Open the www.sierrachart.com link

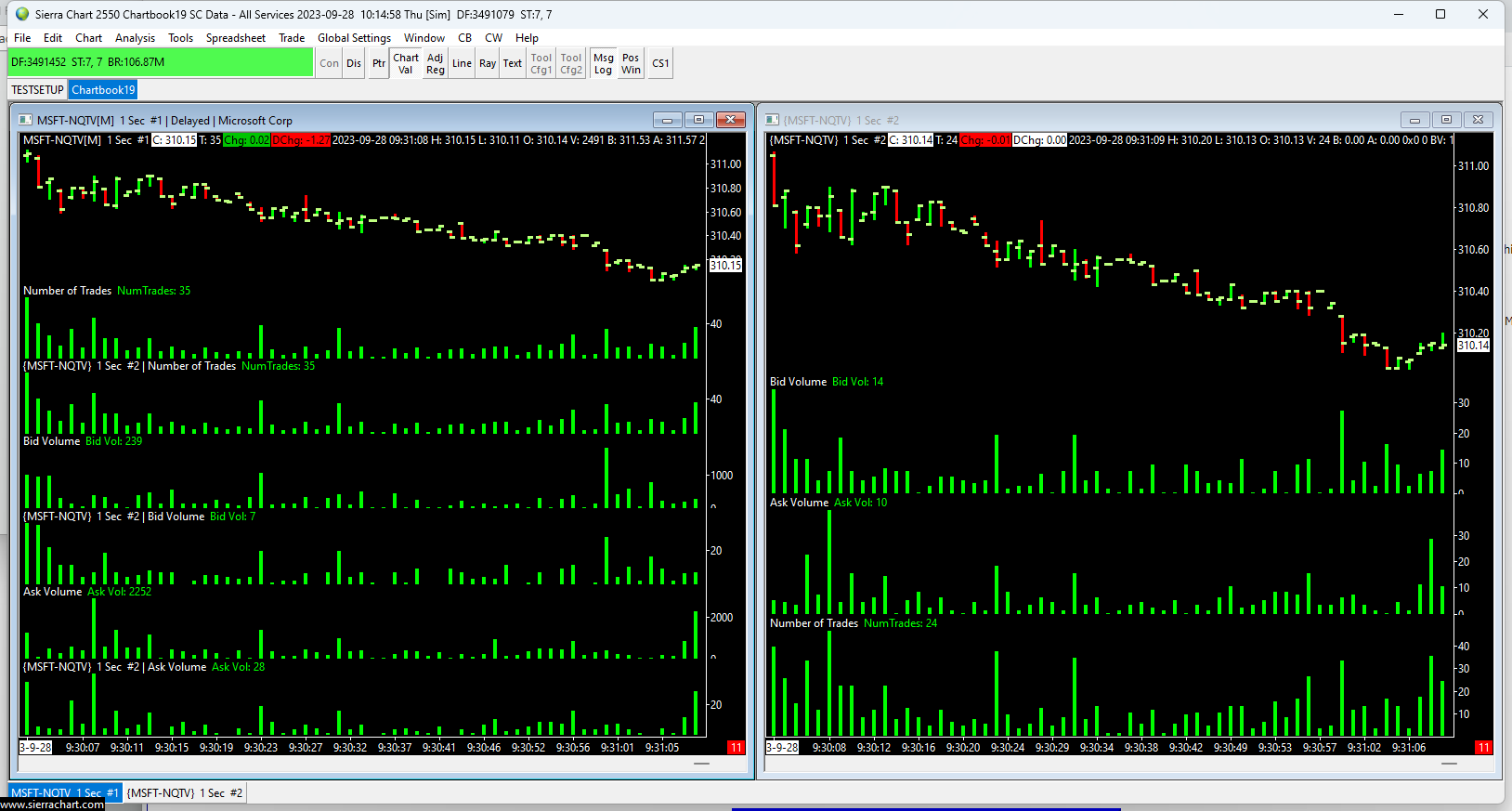click(52, 804)
